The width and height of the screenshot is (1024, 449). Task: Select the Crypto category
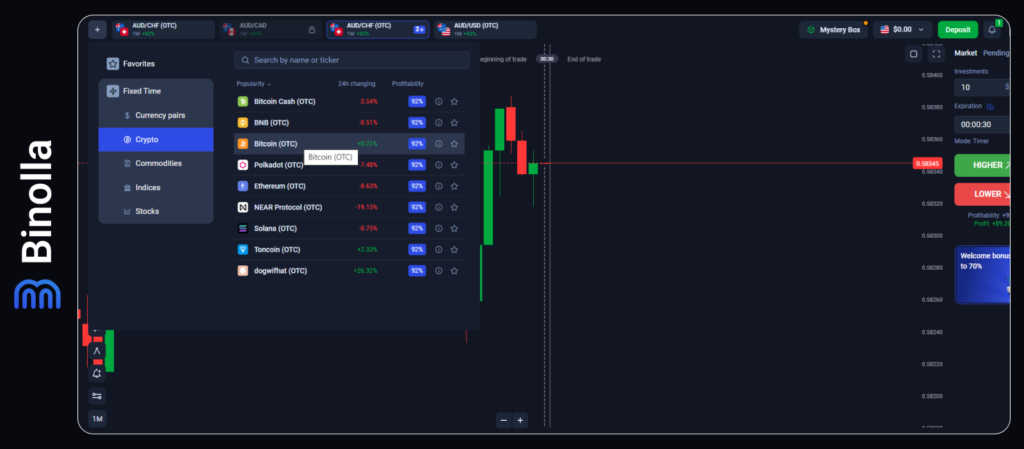[x=156, y=140]
